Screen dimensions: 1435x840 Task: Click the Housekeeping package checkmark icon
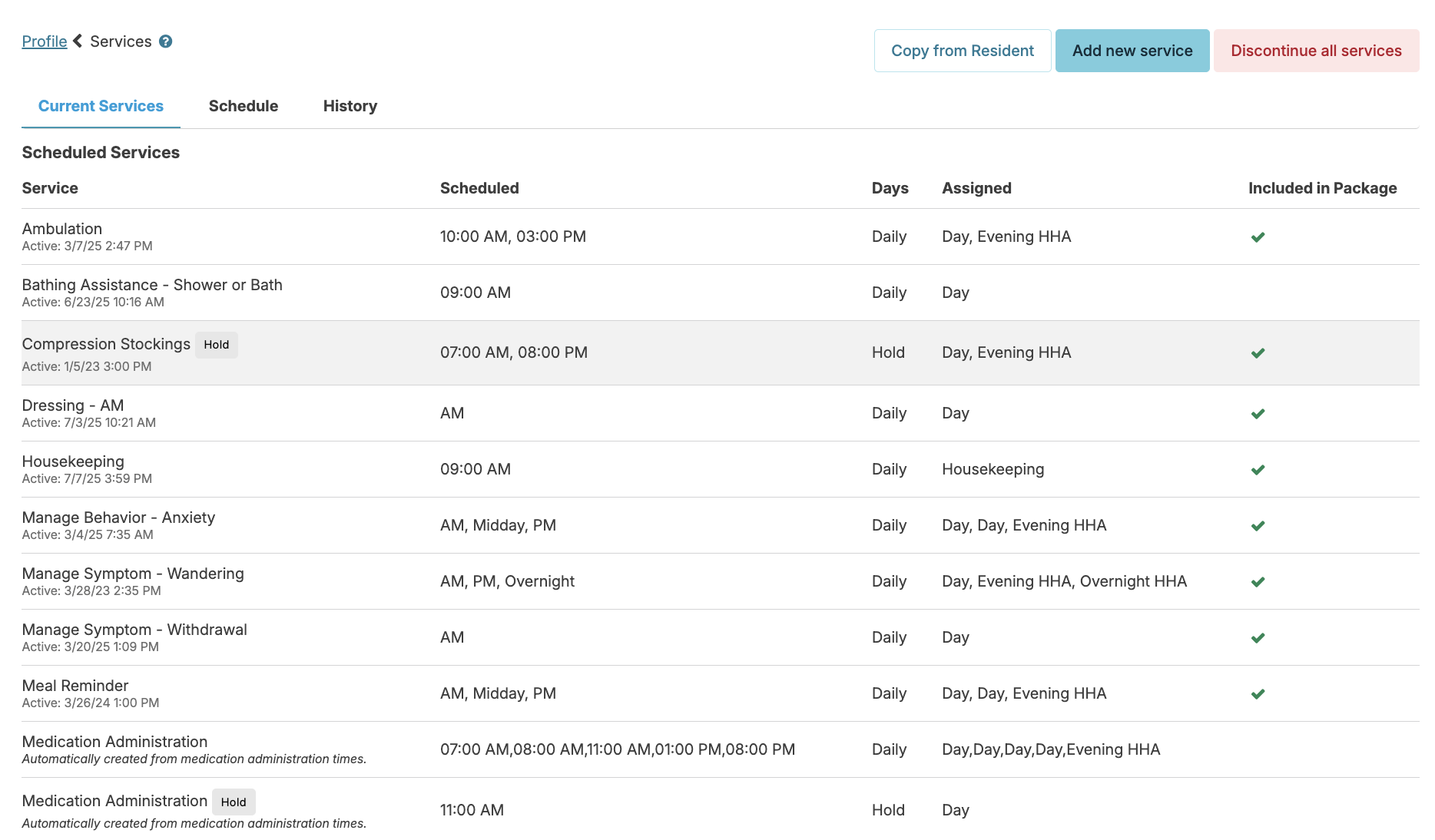(x=1258, y=470)
